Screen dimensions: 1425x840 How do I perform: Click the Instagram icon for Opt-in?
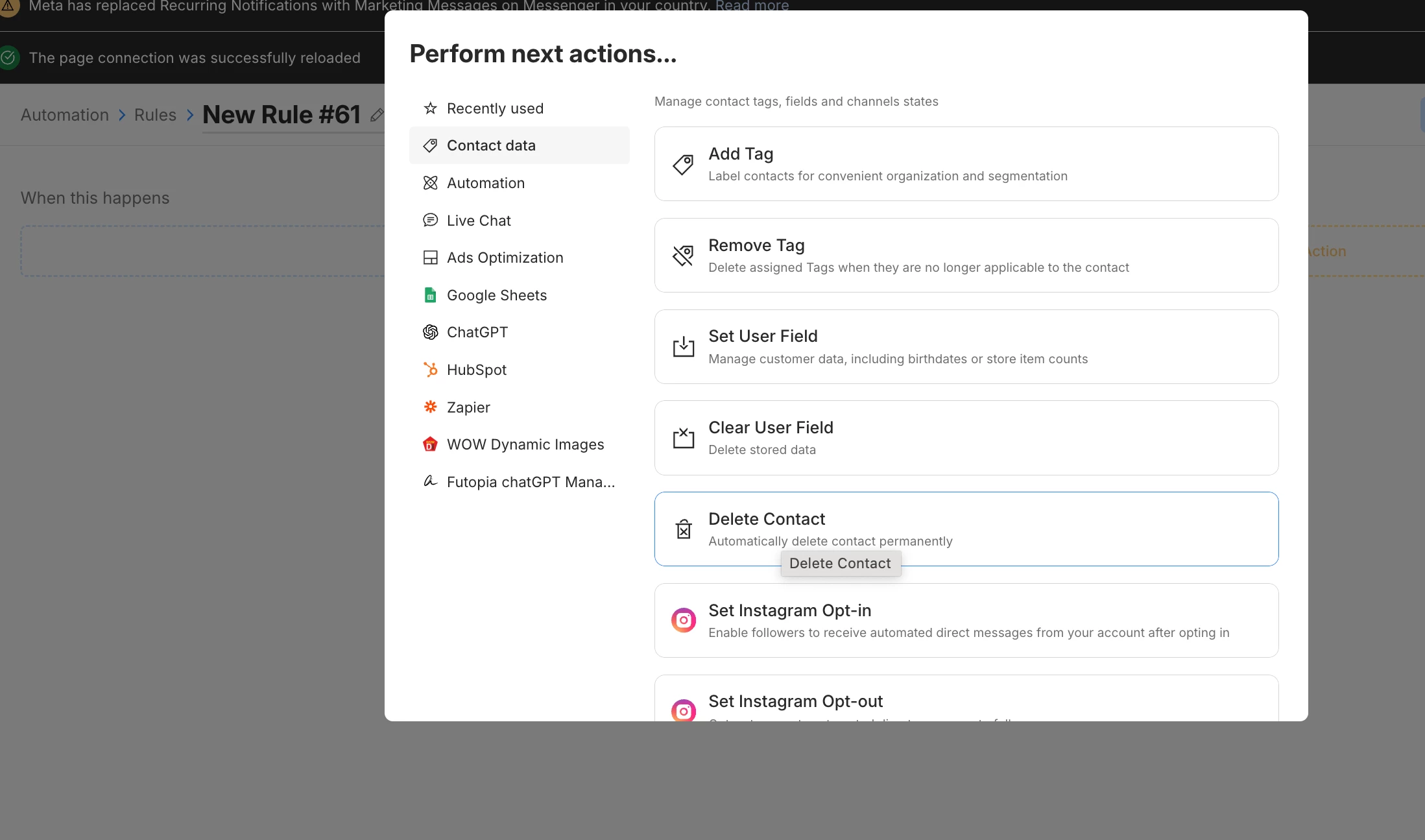click(x=683, y=621)
